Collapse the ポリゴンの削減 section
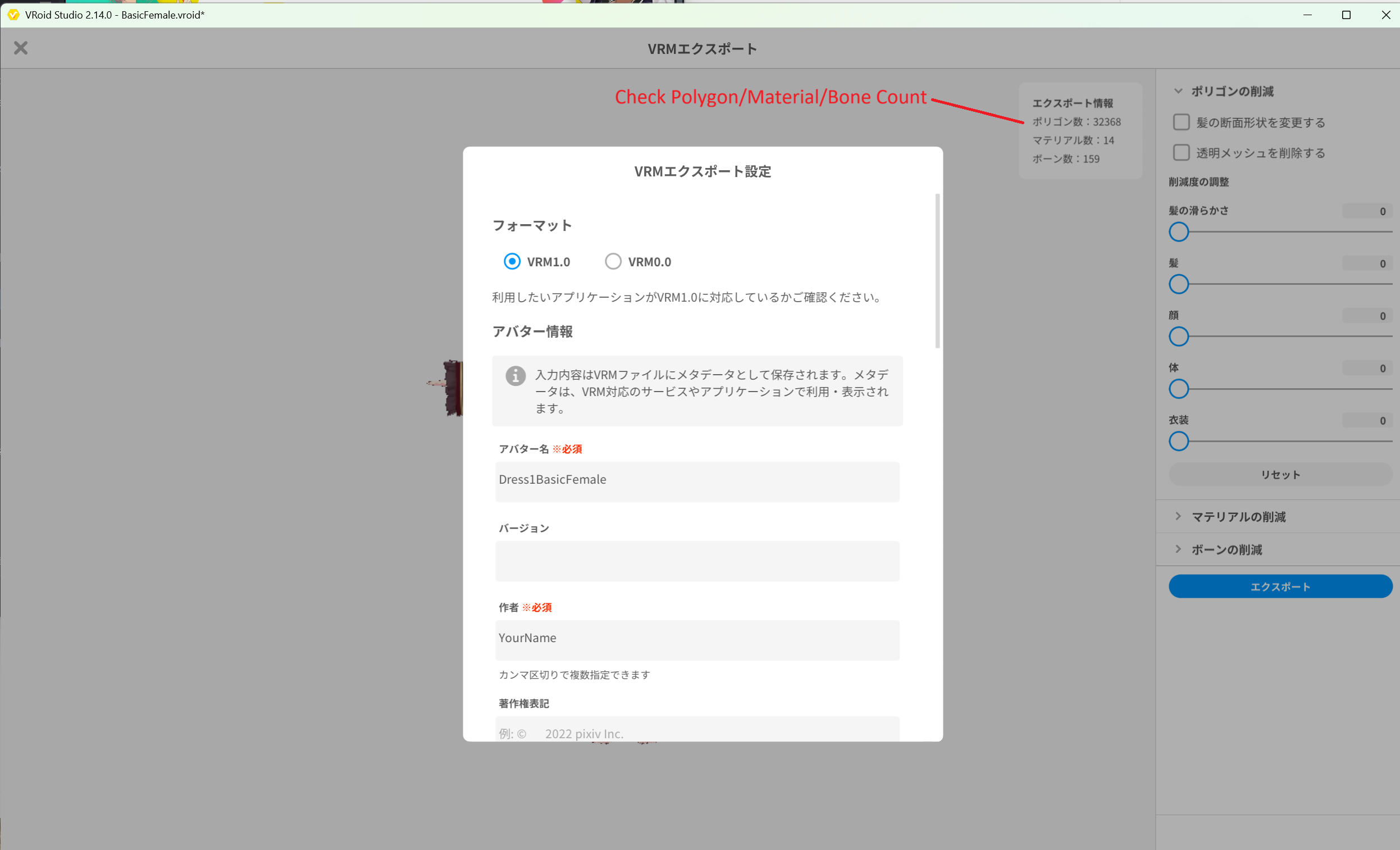The width and height of the screenshot is (1400, 850). [1178, 91]
